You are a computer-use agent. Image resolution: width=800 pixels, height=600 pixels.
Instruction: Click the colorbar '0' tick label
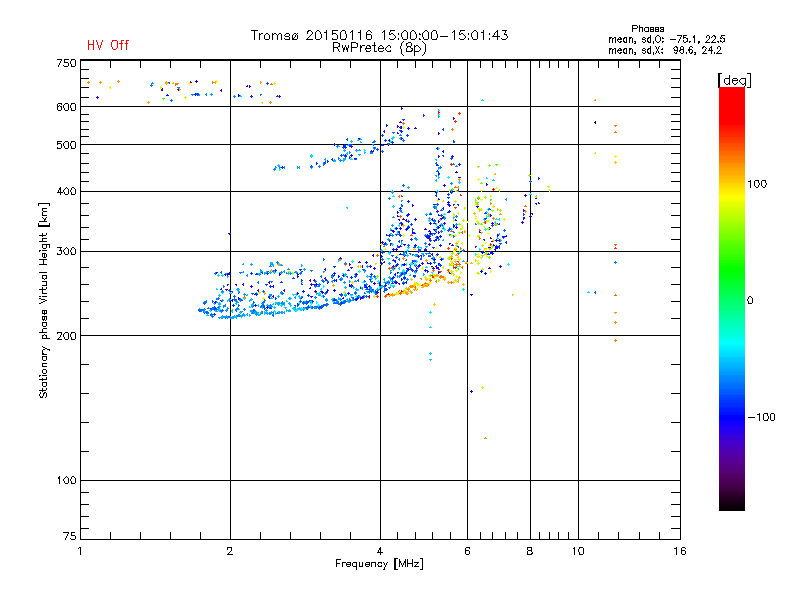coord(750,301)
